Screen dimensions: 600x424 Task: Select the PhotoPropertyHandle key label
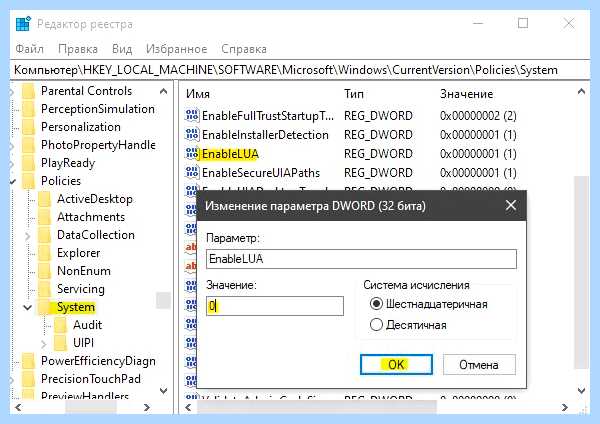pos(98,145)
